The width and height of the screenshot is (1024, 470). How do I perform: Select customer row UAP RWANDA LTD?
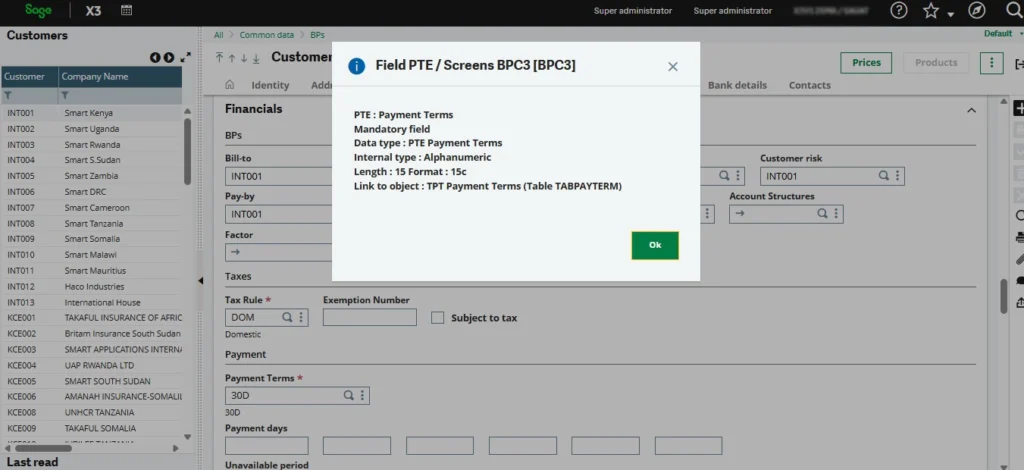pyautogui.click(x=91, y=365)
